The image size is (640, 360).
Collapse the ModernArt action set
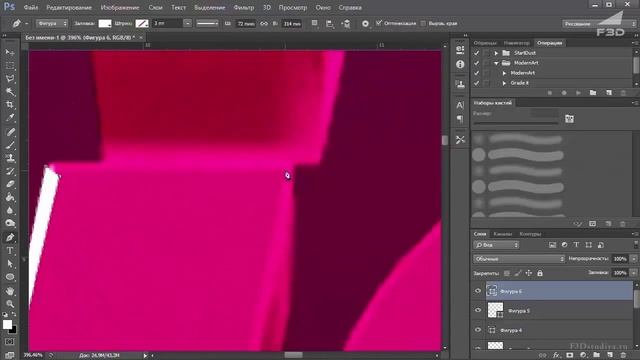pyautogui.click(x=496, y=63)
